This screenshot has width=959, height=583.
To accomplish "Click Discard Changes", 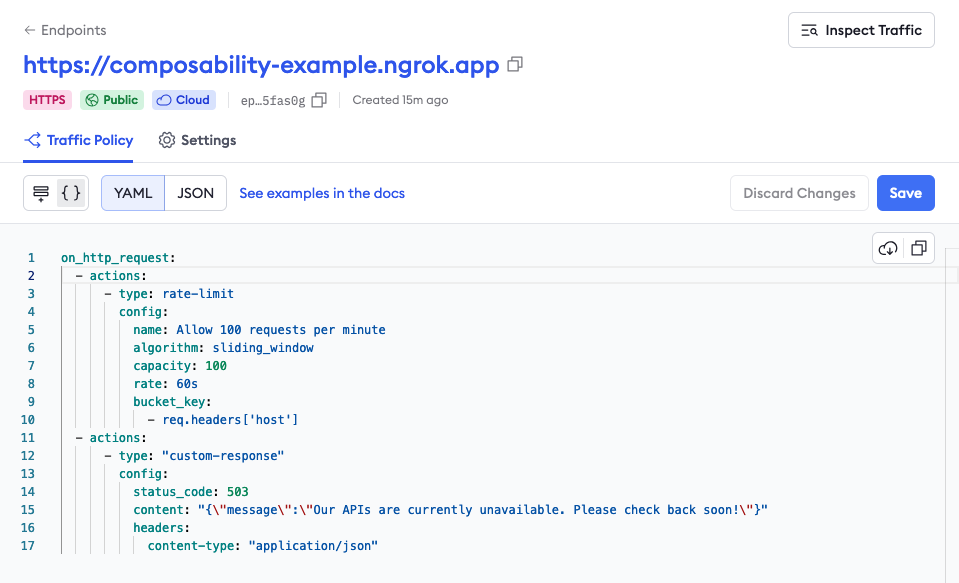I will [x=799, y=193].
